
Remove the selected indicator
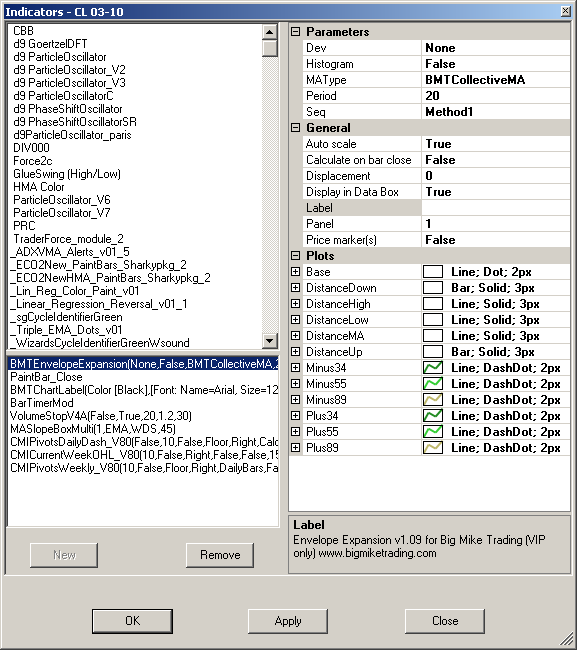pyautogui.click(x=220, y=555)
